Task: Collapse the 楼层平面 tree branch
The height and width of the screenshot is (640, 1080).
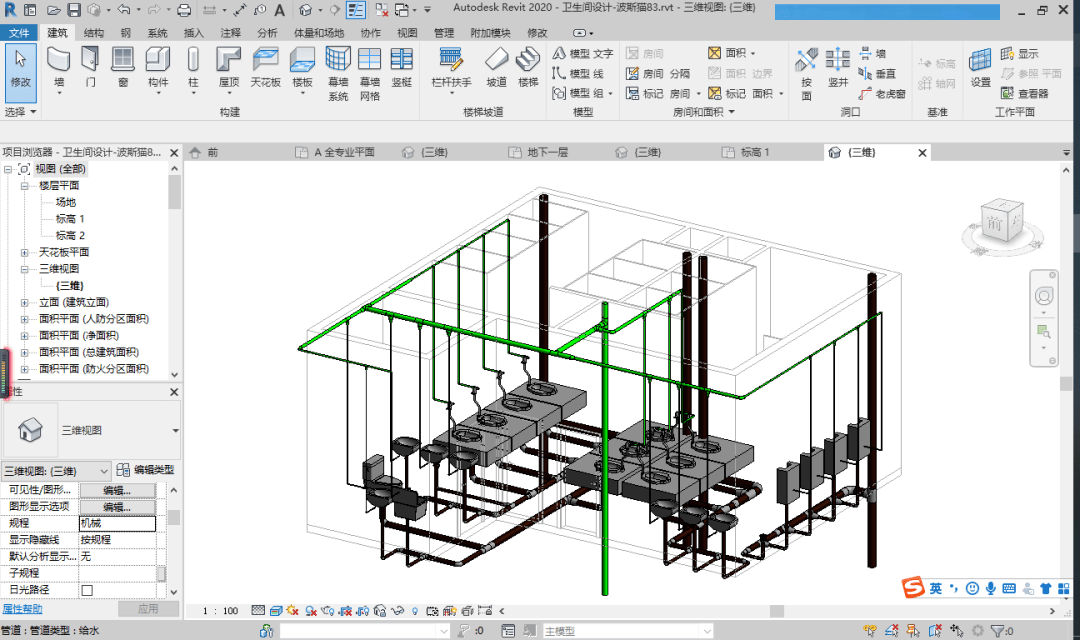Action: point(27,185)
